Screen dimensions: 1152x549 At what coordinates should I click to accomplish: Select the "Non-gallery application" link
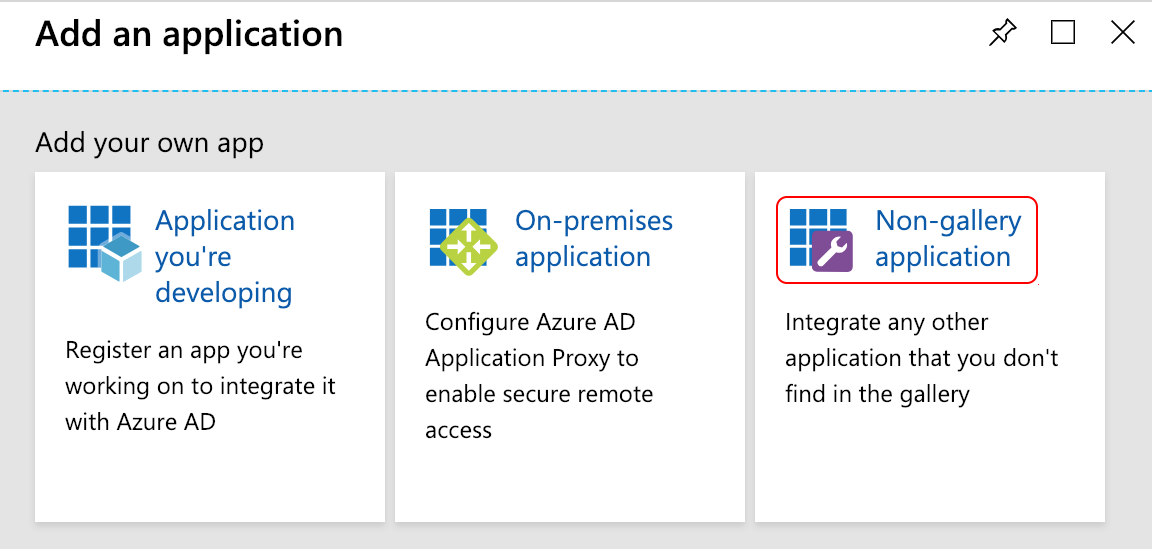tap(948, 238)
